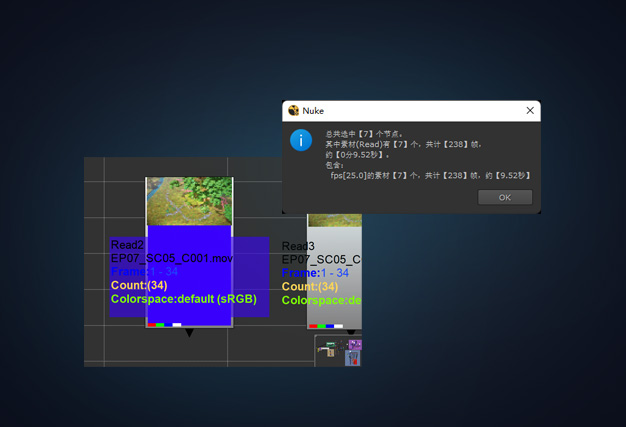Select the Read2 node thumbnail
The height and width of the screenshot is (427, 626).
click(x=189, y=201)
